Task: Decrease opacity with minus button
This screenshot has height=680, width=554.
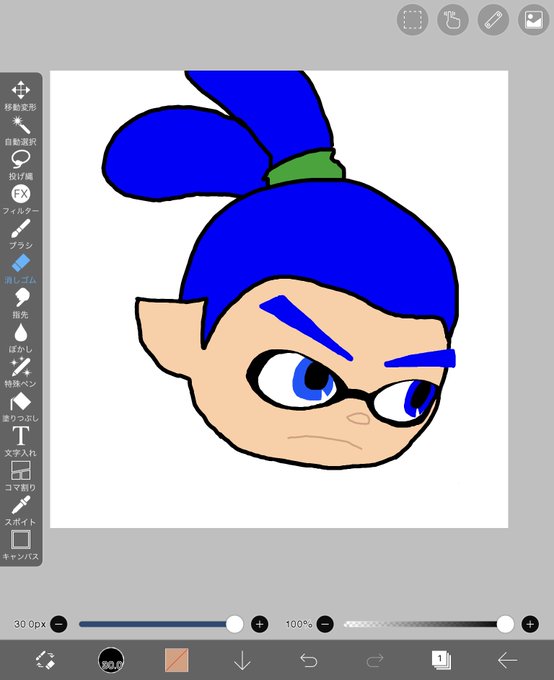Action: [x=325, y=624]
